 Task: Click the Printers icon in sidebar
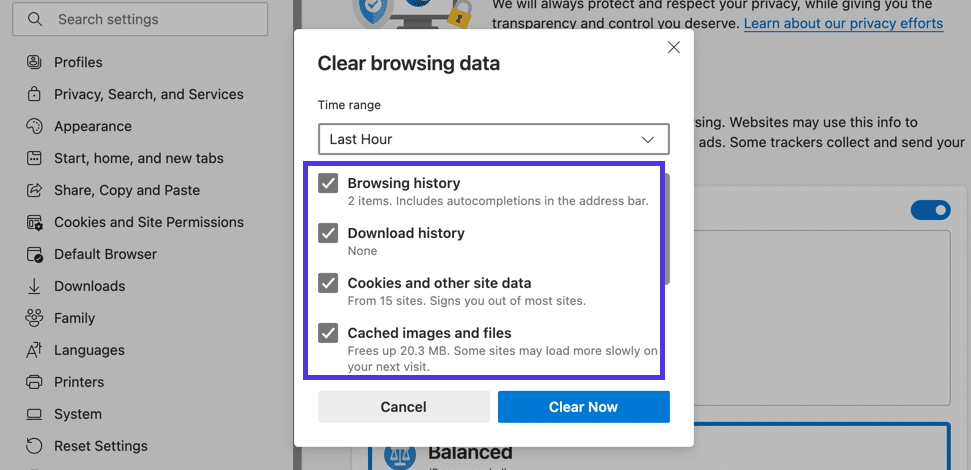(x=34, y=382)
